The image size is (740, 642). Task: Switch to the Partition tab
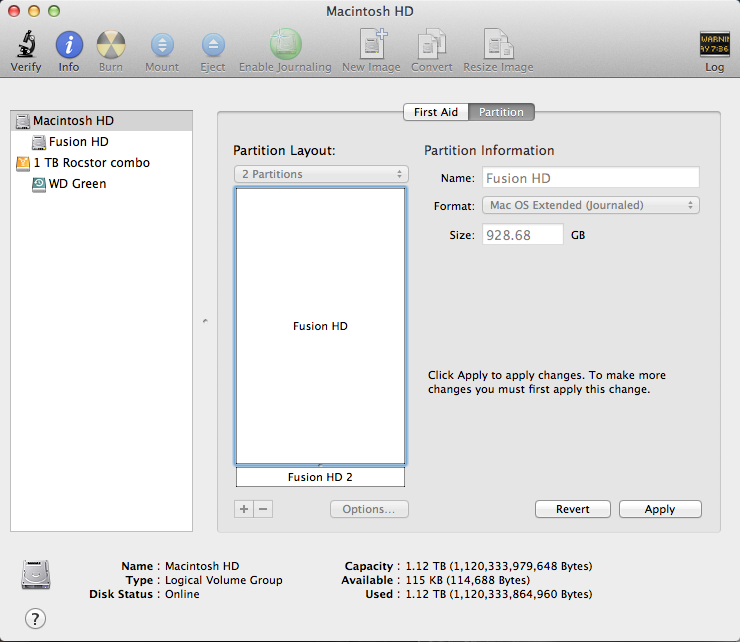(x=501, y=112)
